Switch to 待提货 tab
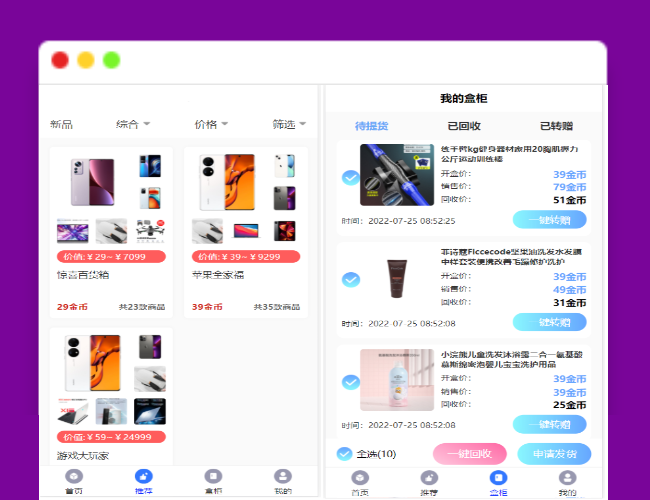The height and width of the screenshot is (500, 650). [371, 126]
